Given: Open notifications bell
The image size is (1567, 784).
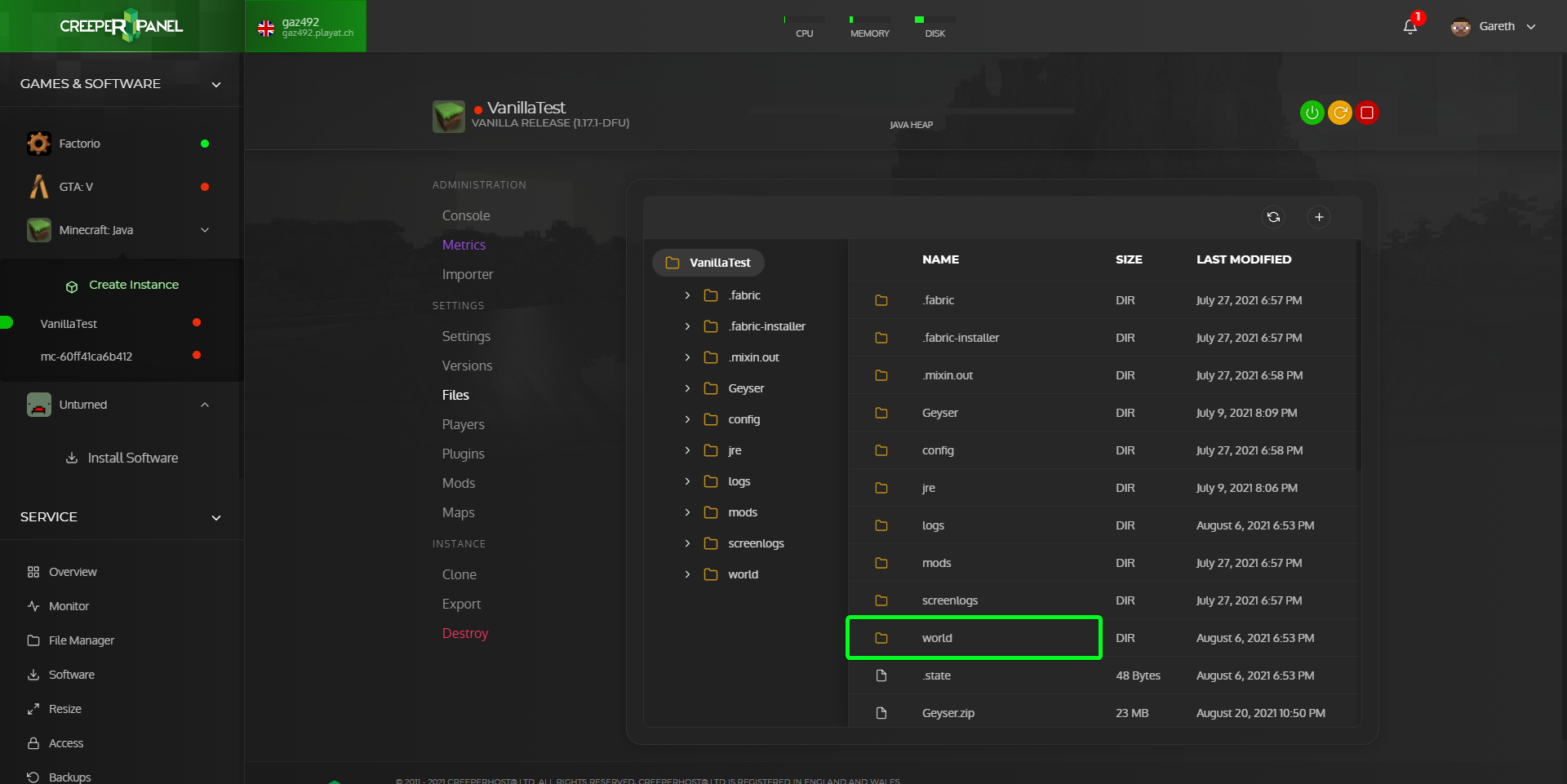Looking at the screenshot, I should coord(1410,27).
